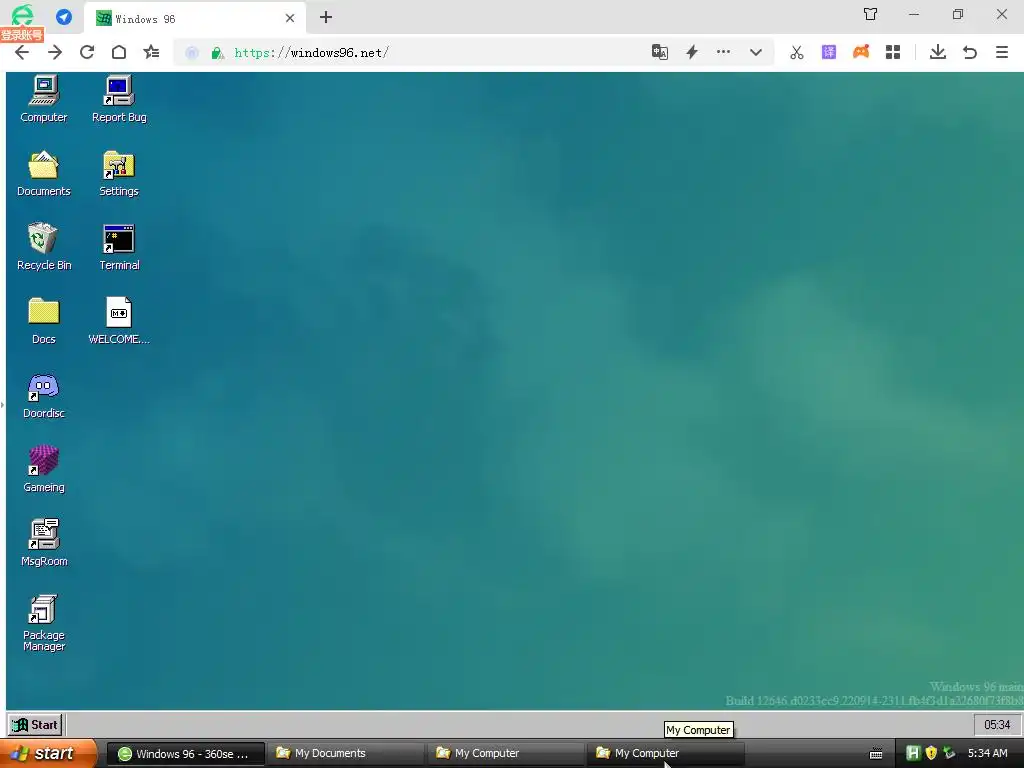The height and width of the screenshot is (768, 1024).
Task: Click the XP start button
Action: click(48, 753)
